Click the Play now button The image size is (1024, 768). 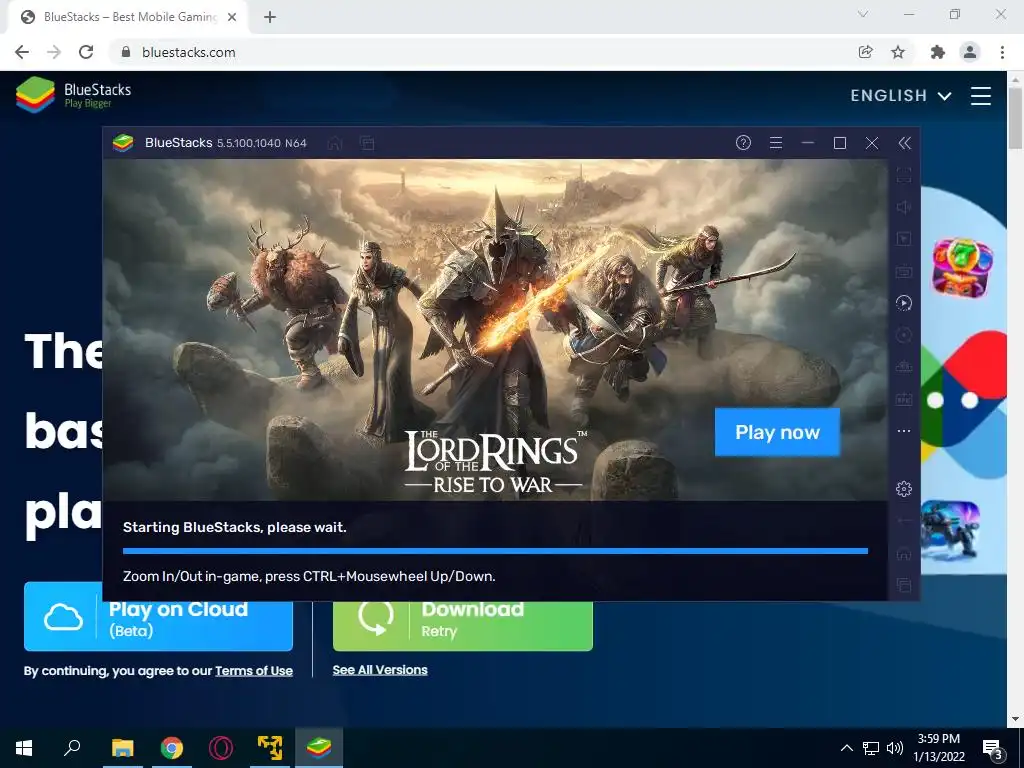777,432
